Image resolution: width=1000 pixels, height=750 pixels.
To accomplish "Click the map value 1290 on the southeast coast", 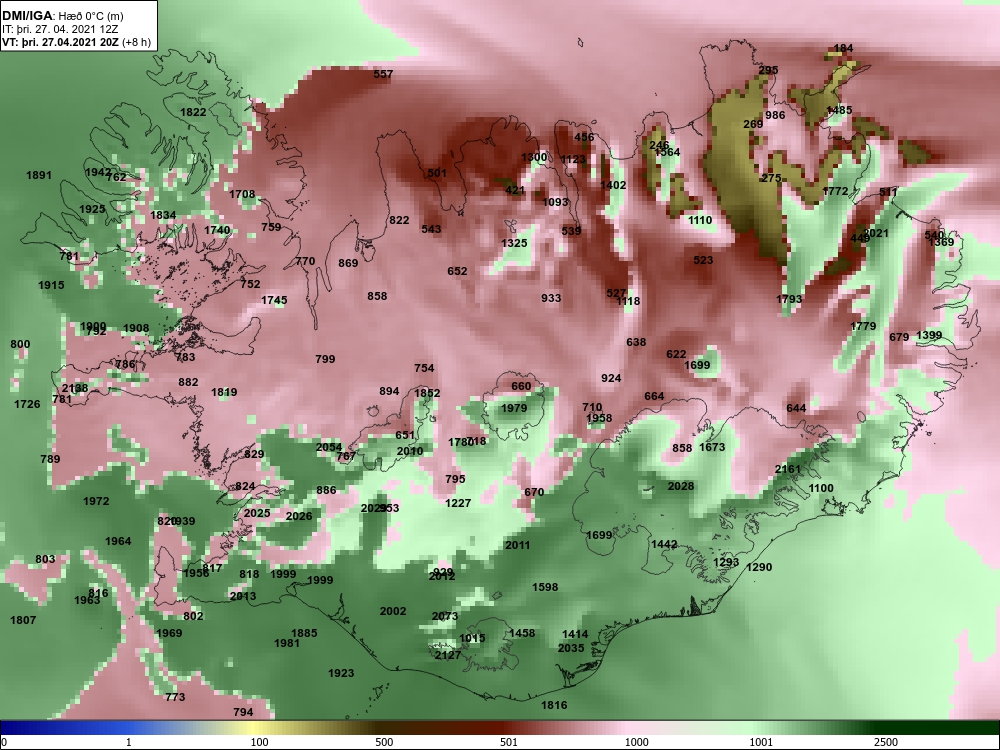I will [759, 567].
